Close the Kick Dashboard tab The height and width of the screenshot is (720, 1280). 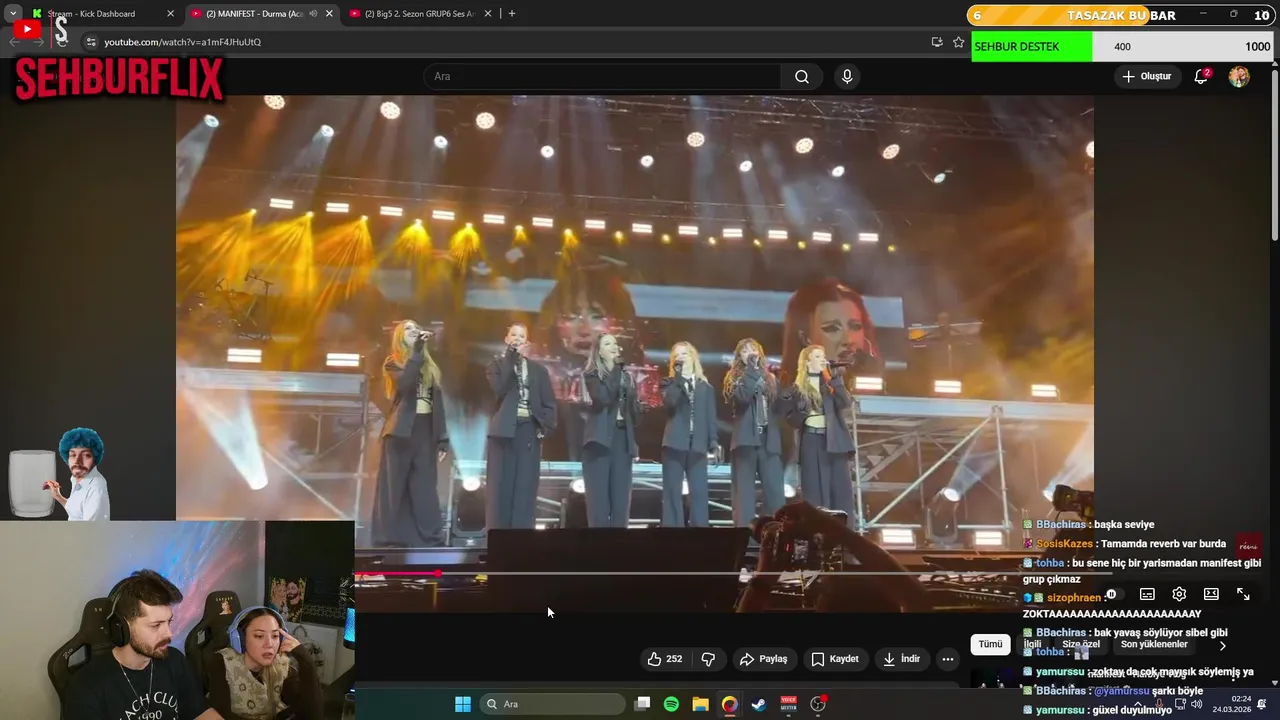coord(170,14)
